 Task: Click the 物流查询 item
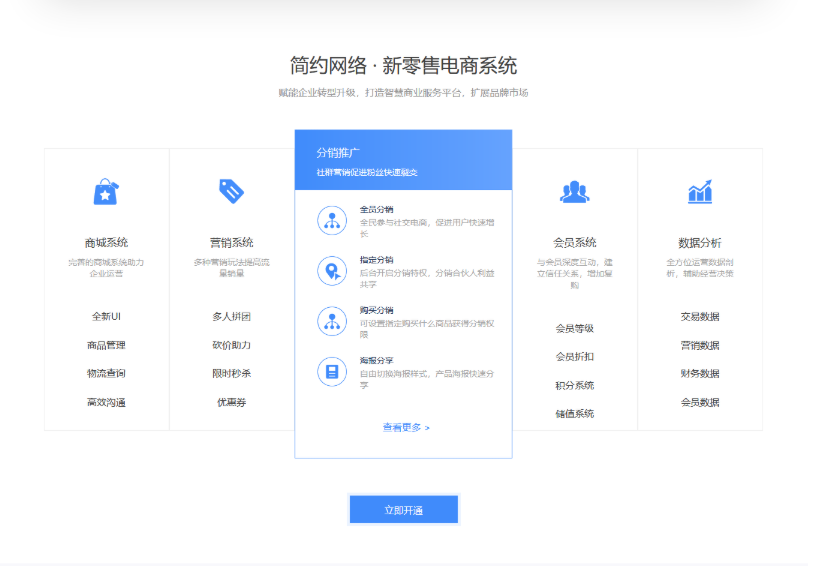(x=106, y=373)
